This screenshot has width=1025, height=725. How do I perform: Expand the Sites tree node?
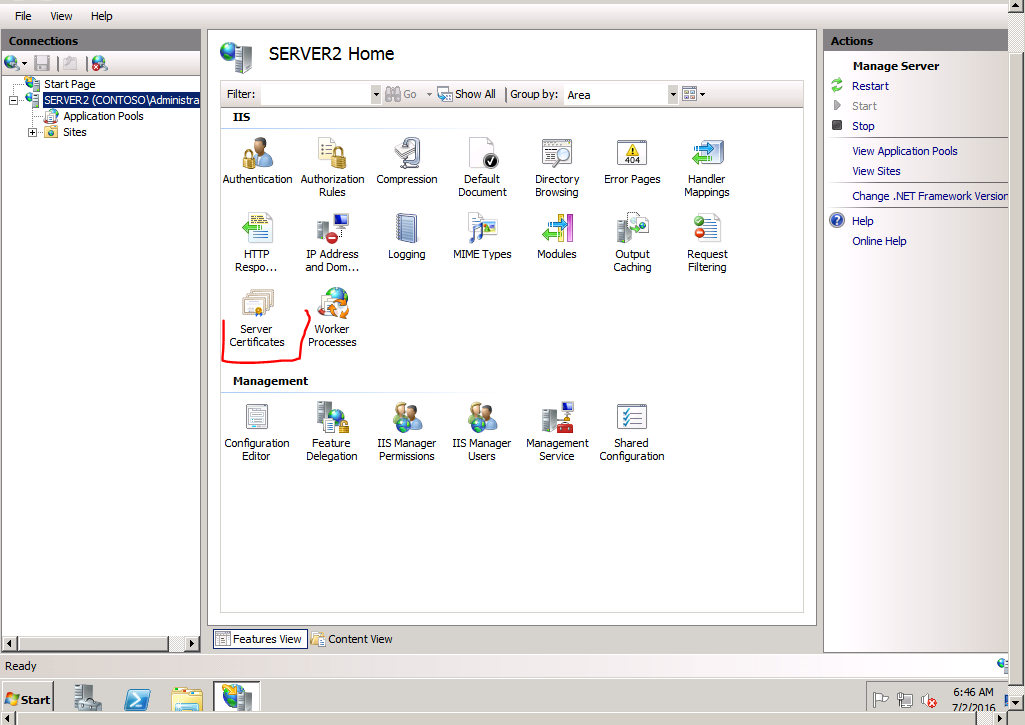point(32,132)
